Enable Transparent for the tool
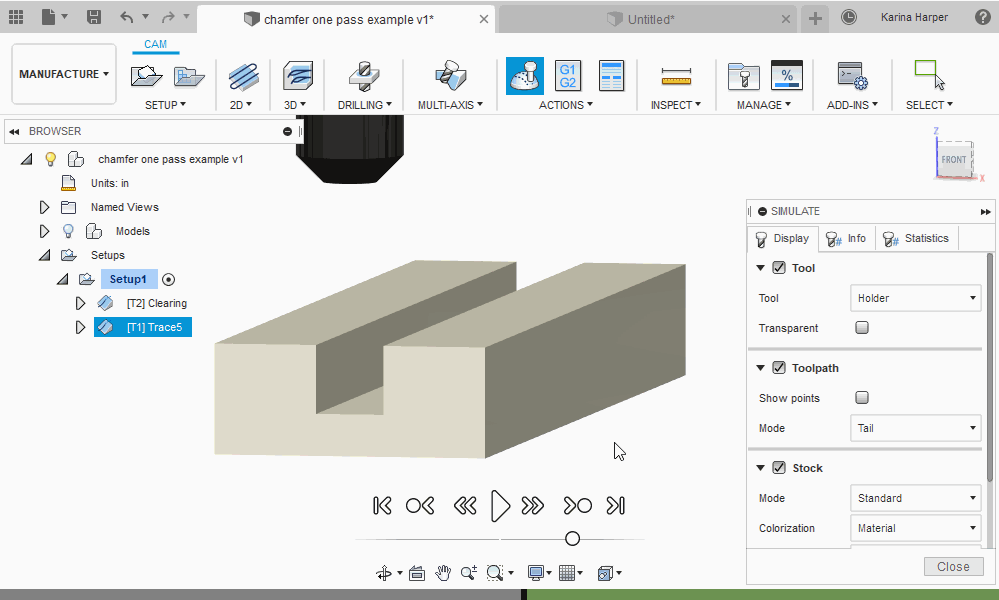Viewport: 999px width, 600px height. point(861,327)
